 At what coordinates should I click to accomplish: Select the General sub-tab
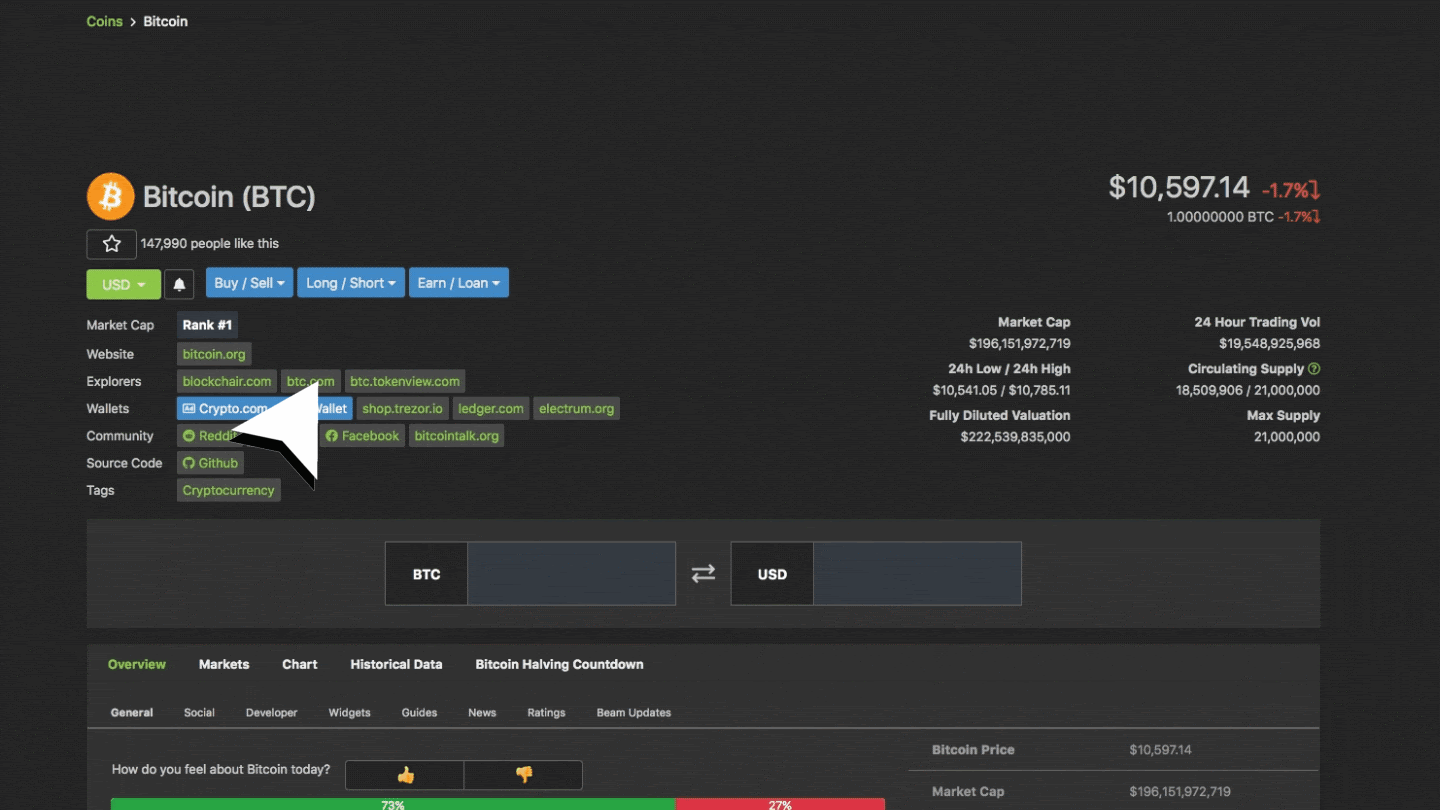click(x=132, y=713)
